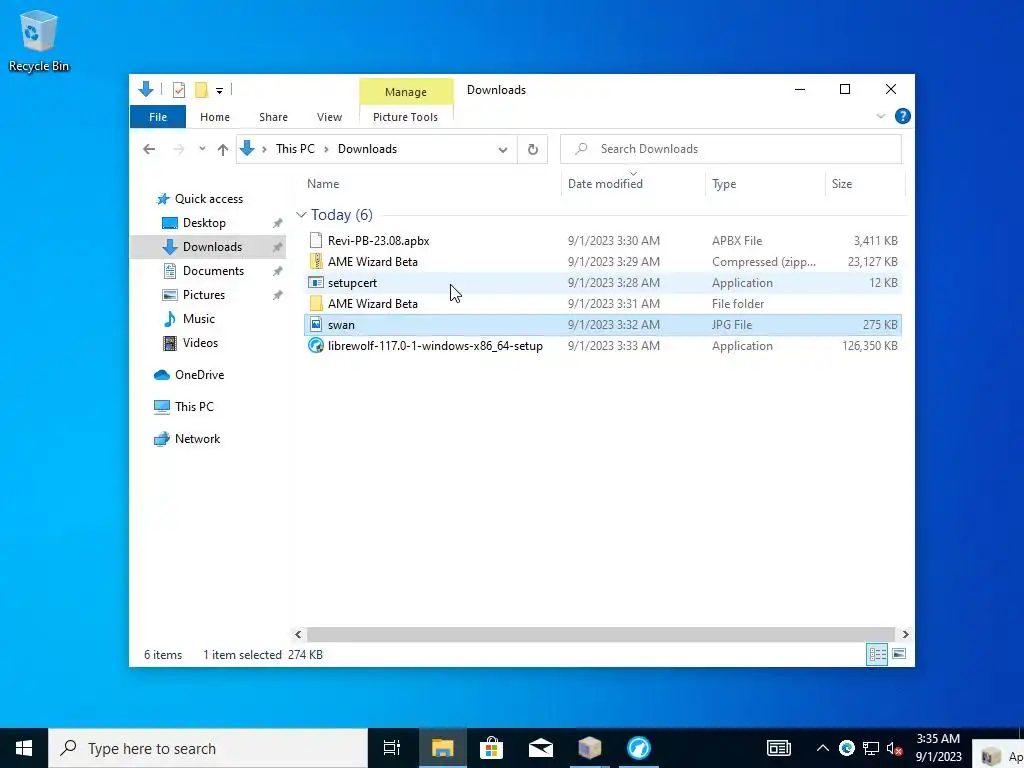Click Downloads breadcrumb in address bar
This screenshot has width=1024, height=768.
click(x=367, y=149)
